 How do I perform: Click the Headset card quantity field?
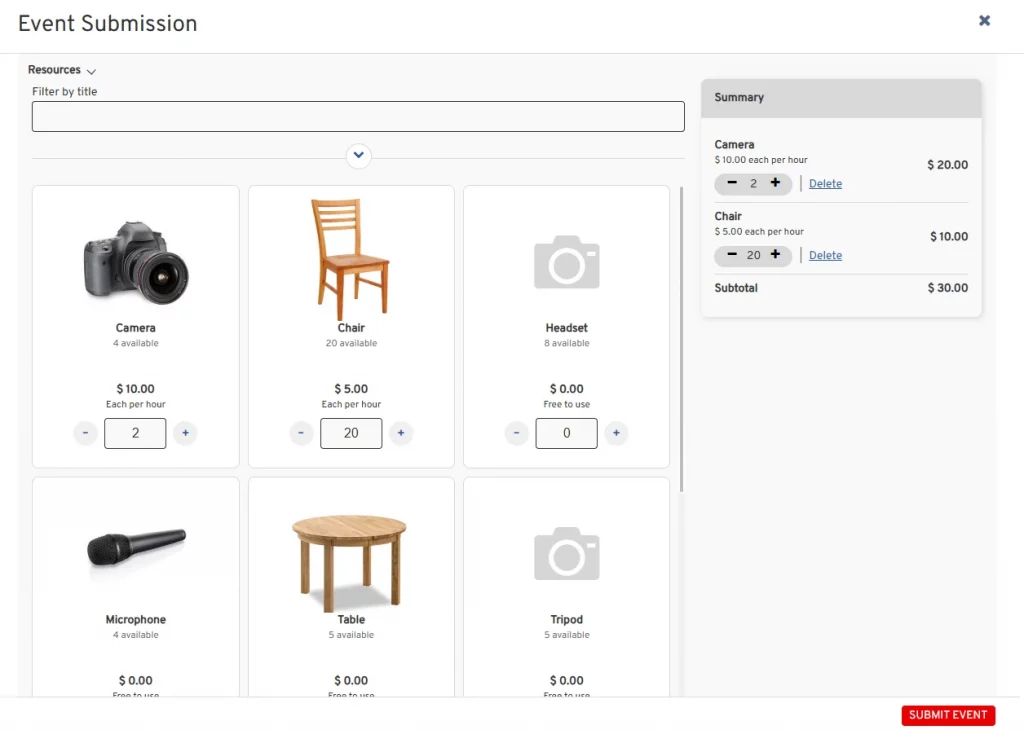point(566,433)
